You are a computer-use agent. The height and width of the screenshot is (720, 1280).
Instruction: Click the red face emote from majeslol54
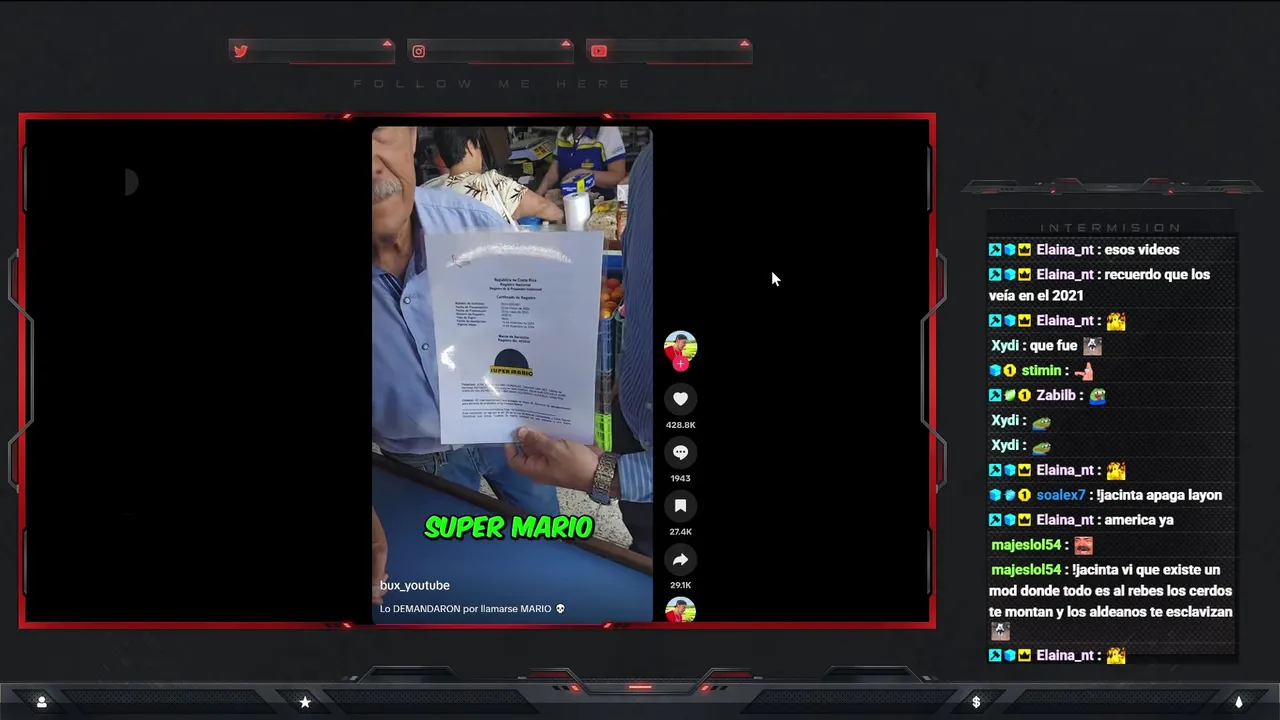click(1083, 545)
